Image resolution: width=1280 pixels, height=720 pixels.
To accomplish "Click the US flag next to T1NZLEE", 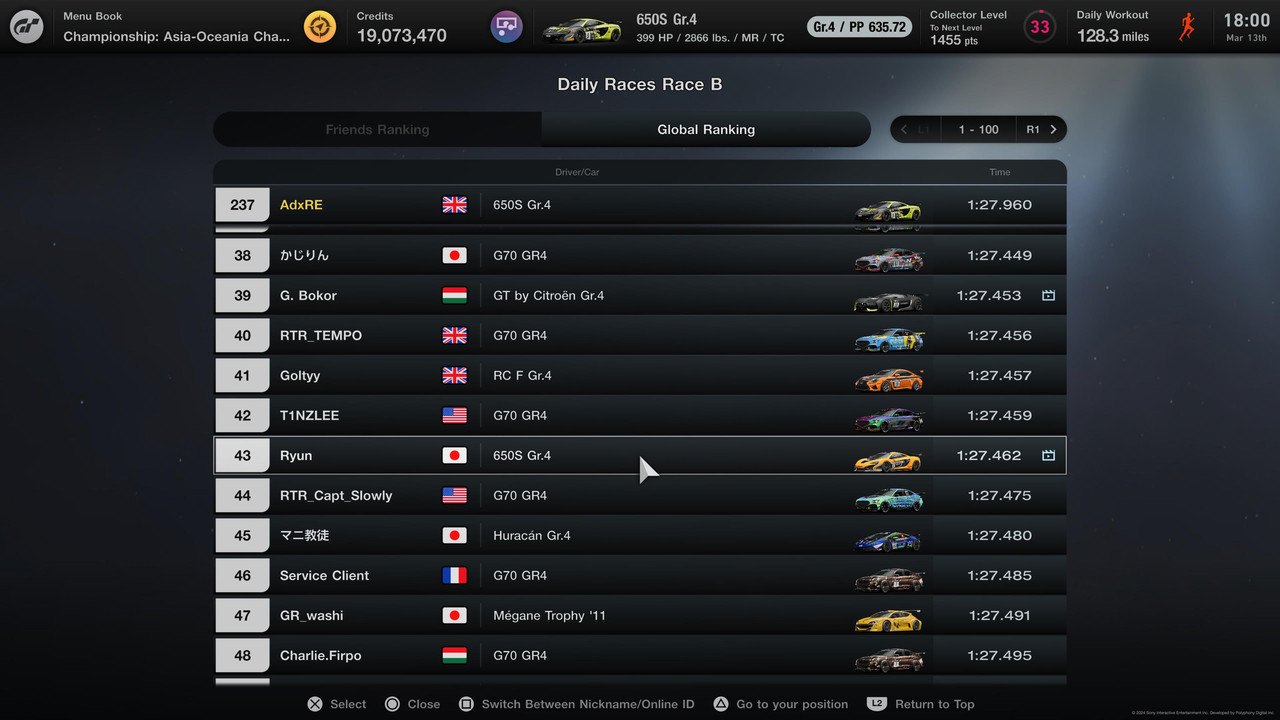I will [x=454, y=415].
